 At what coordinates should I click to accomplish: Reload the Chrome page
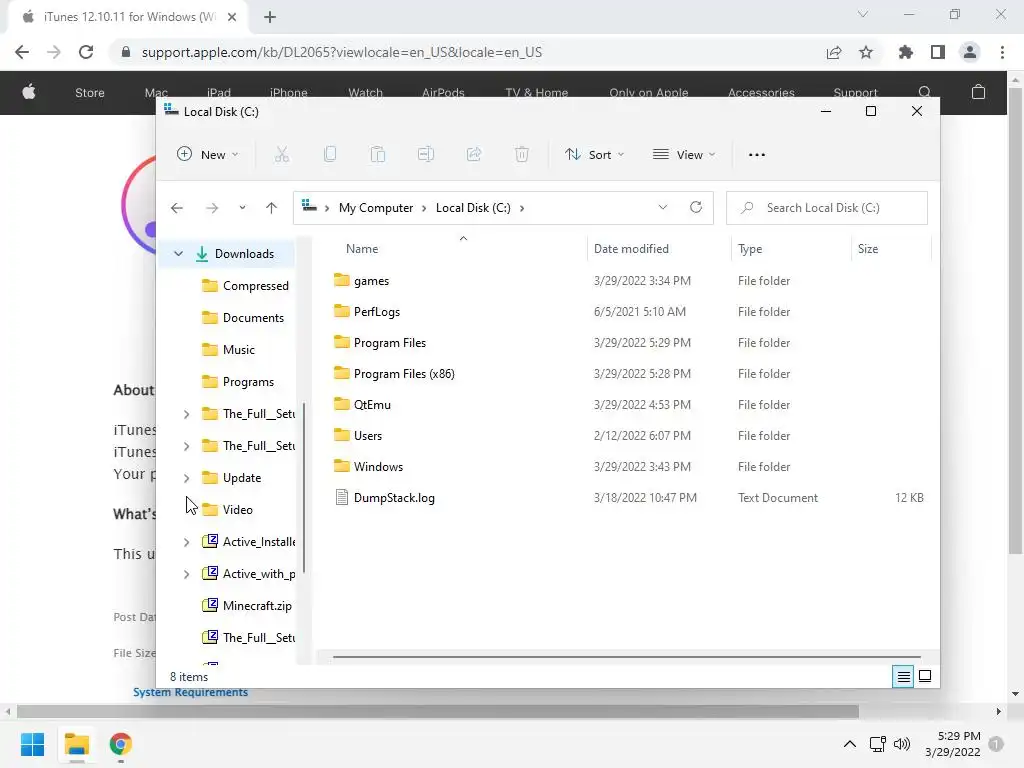(x=86, y=52)
